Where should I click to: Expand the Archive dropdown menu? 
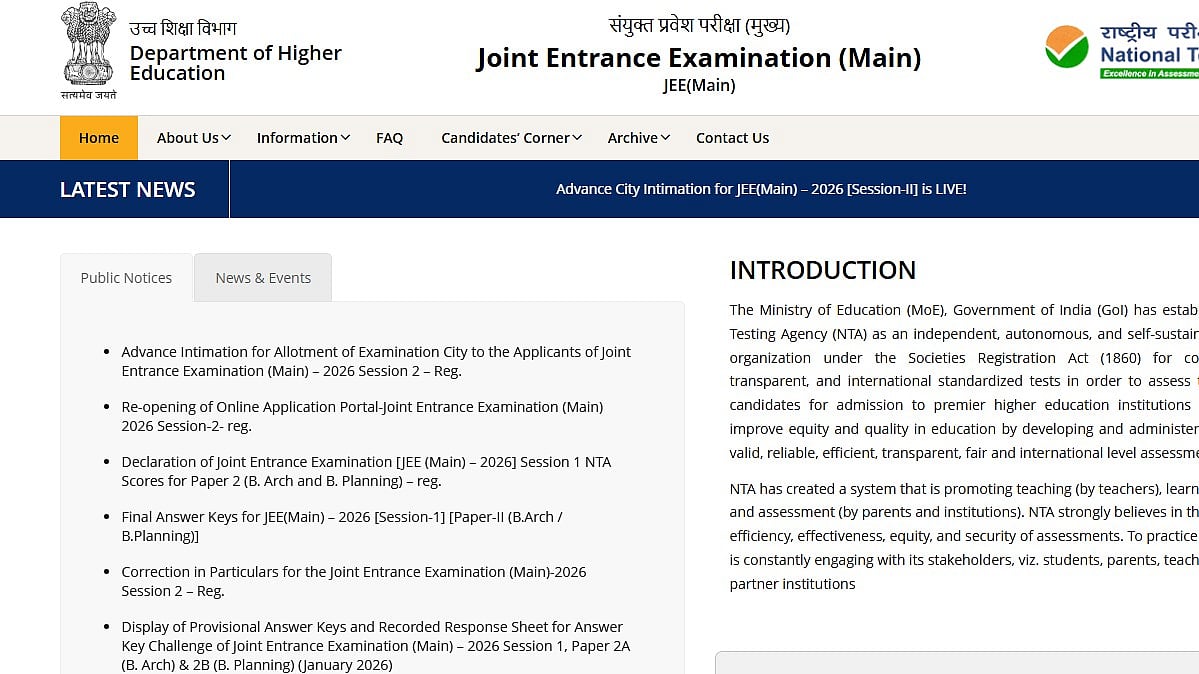pos(638,138)
